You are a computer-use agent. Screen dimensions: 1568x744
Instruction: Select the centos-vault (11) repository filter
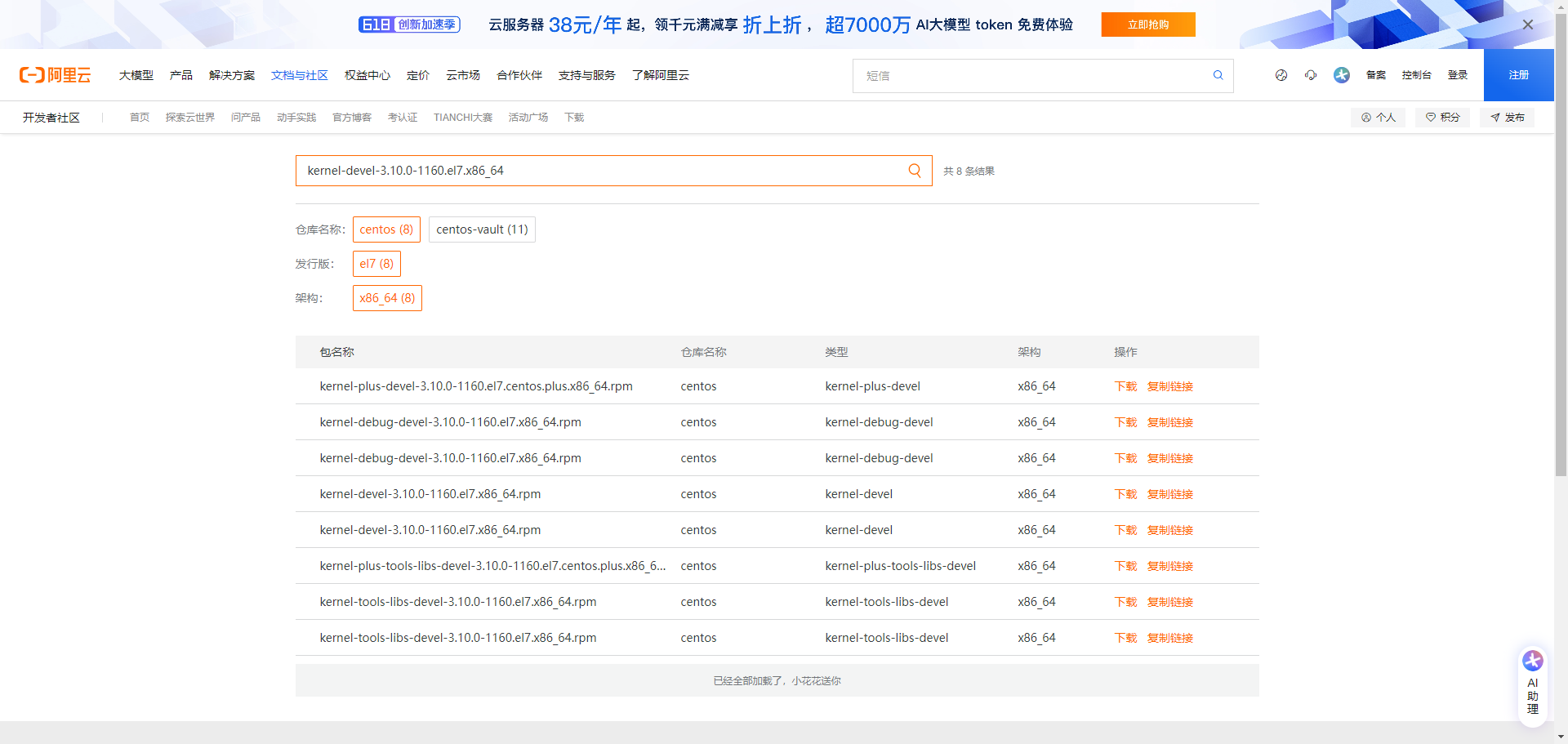[x=482, y=229]
